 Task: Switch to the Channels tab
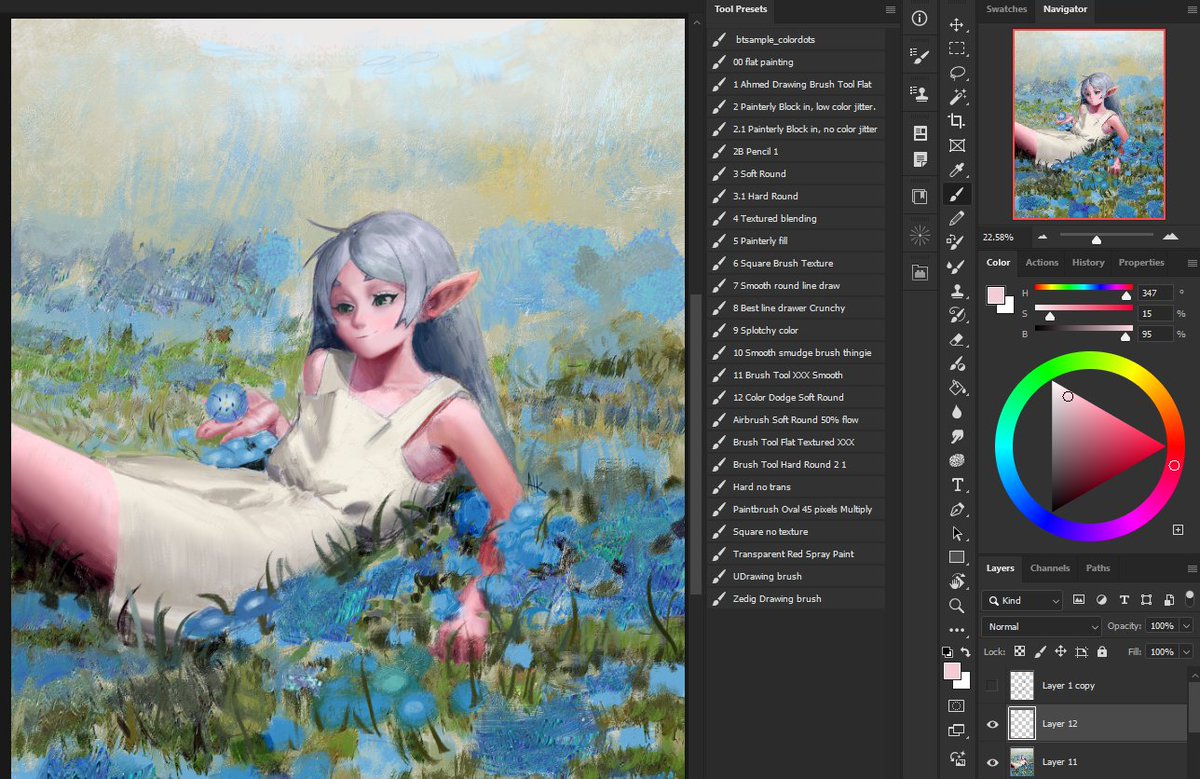pos(1050,568)
